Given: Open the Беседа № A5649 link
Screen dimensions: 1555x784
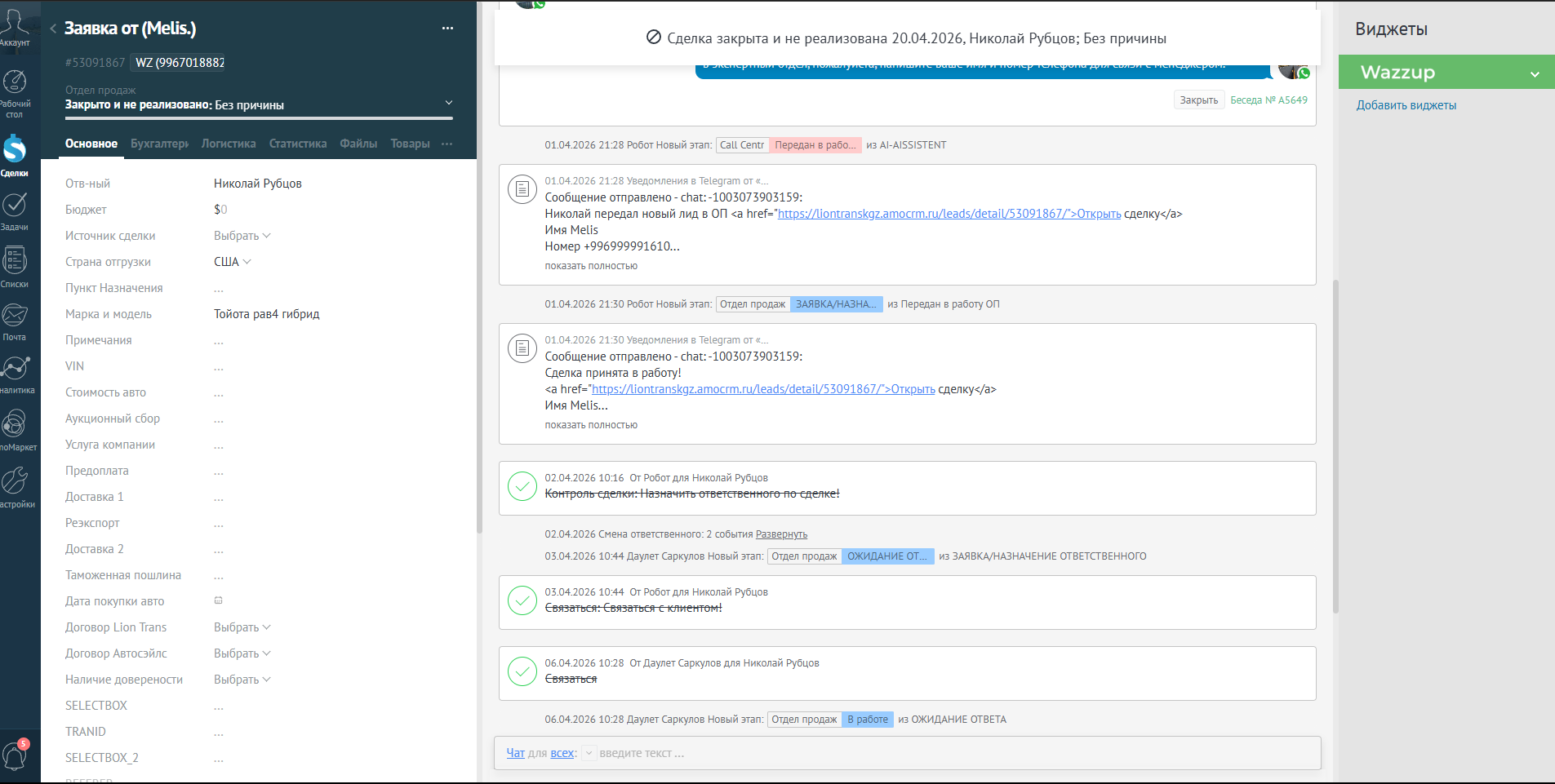Looking at the screenshot, I should click(x=1268, y=100).
